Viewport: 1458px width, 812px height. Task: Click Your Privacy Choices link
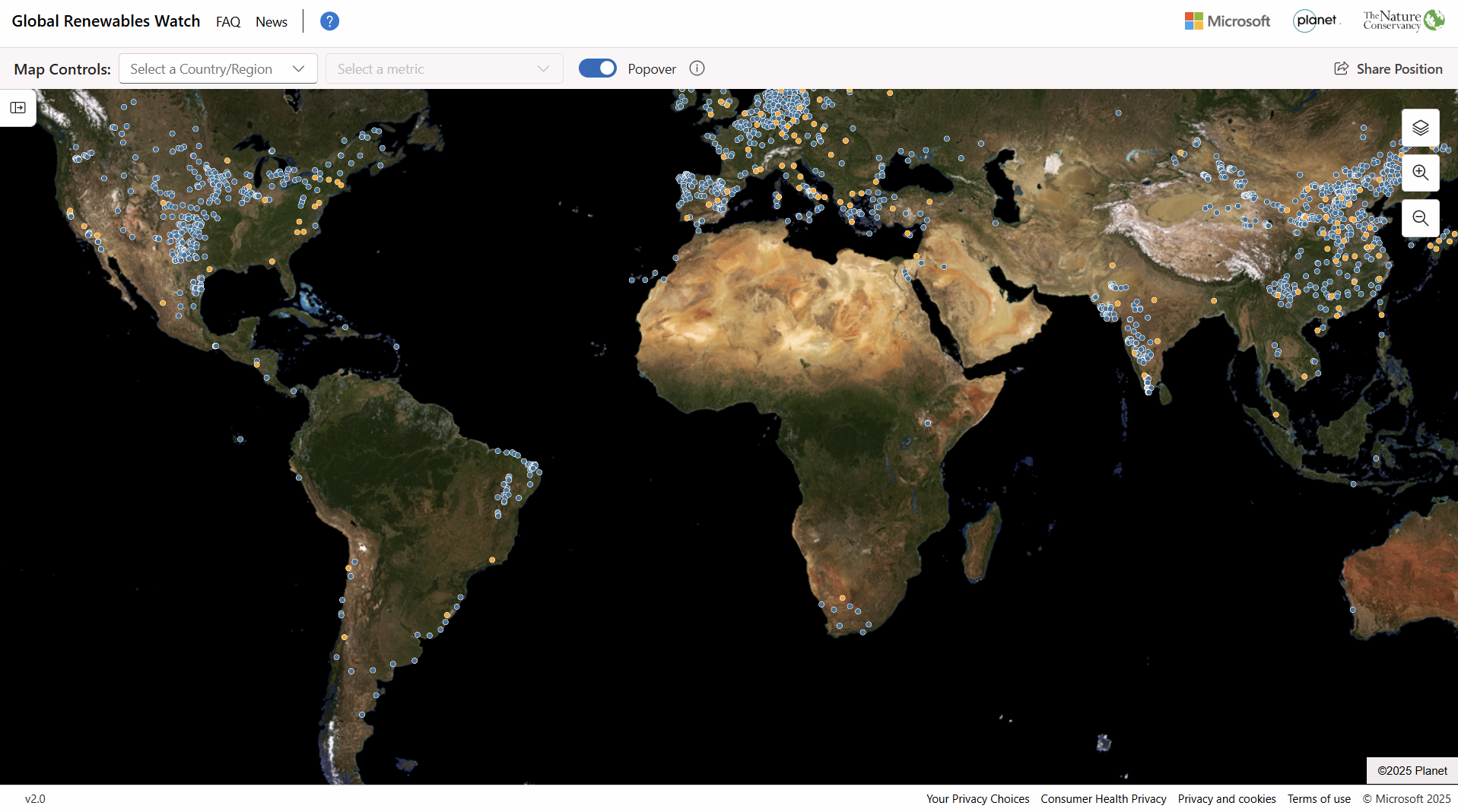coord(977,798)
